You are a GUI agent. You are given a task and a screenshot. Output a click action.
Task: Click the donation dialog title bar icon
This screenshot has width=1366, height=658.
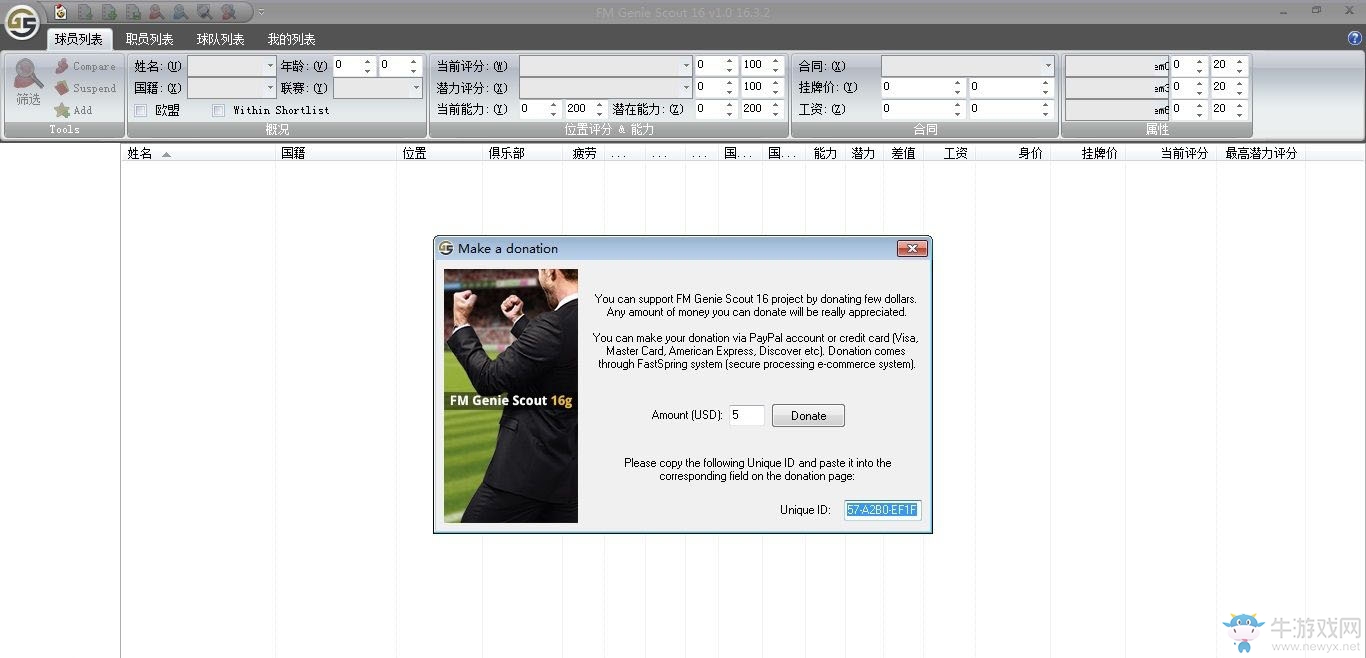[x=446, y=249]
